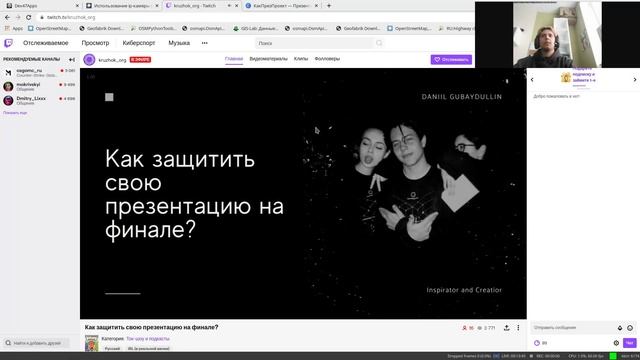This screenshot has width=640, height=360.
Task: Click the viewer count icon below video
Action: (x=464, y=328)
